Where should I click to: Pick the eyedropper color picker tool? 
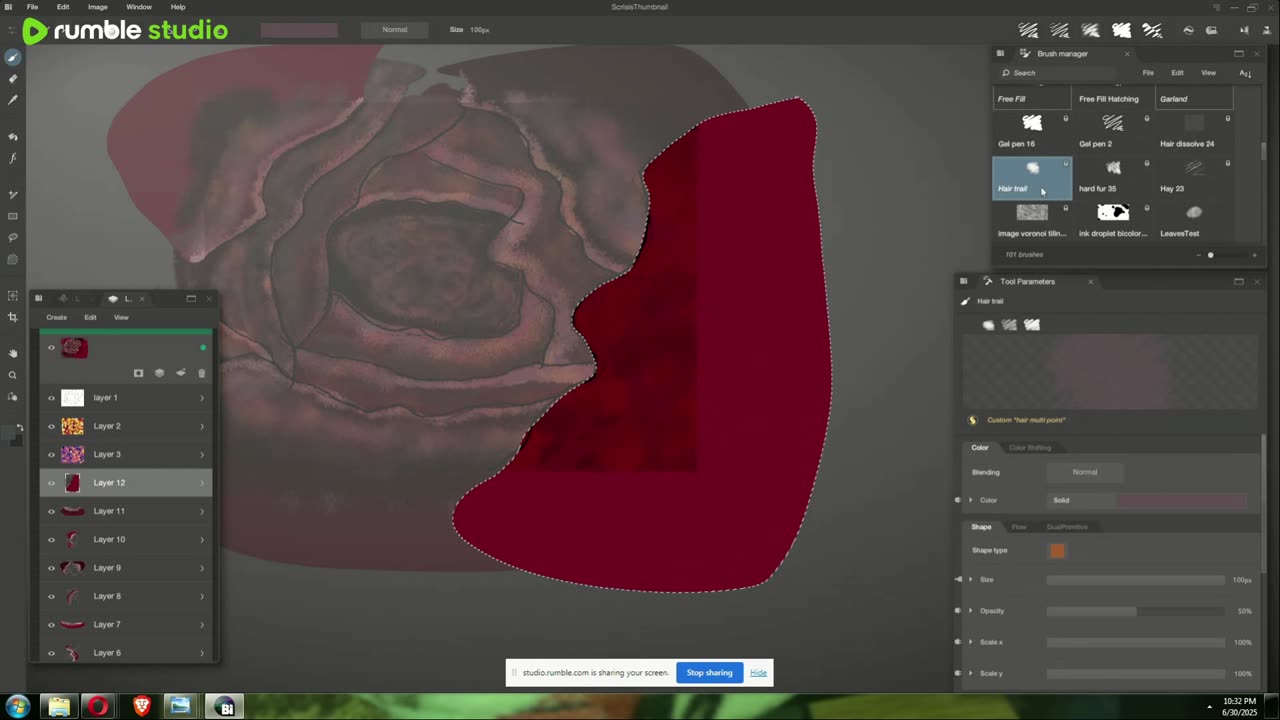click(13, 100)
